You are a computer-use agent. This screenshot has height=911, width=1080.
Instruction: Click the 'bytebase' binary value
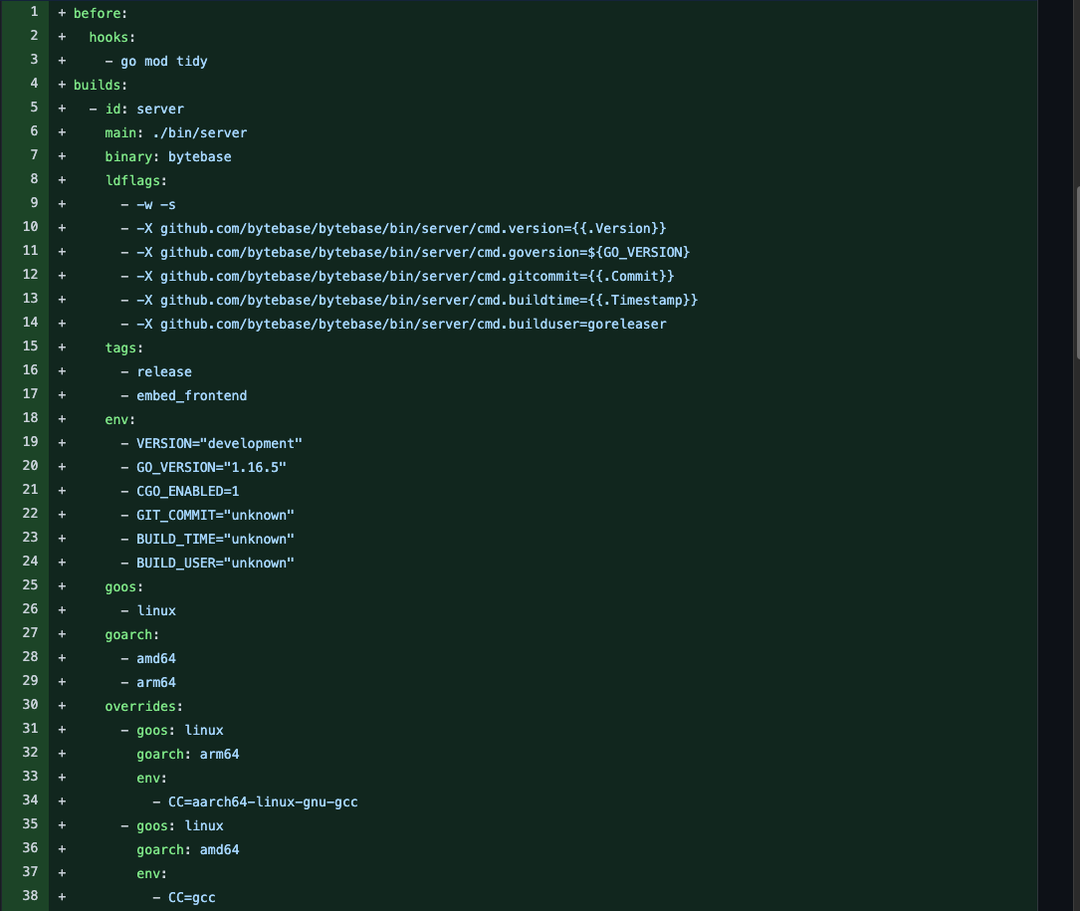200,157
